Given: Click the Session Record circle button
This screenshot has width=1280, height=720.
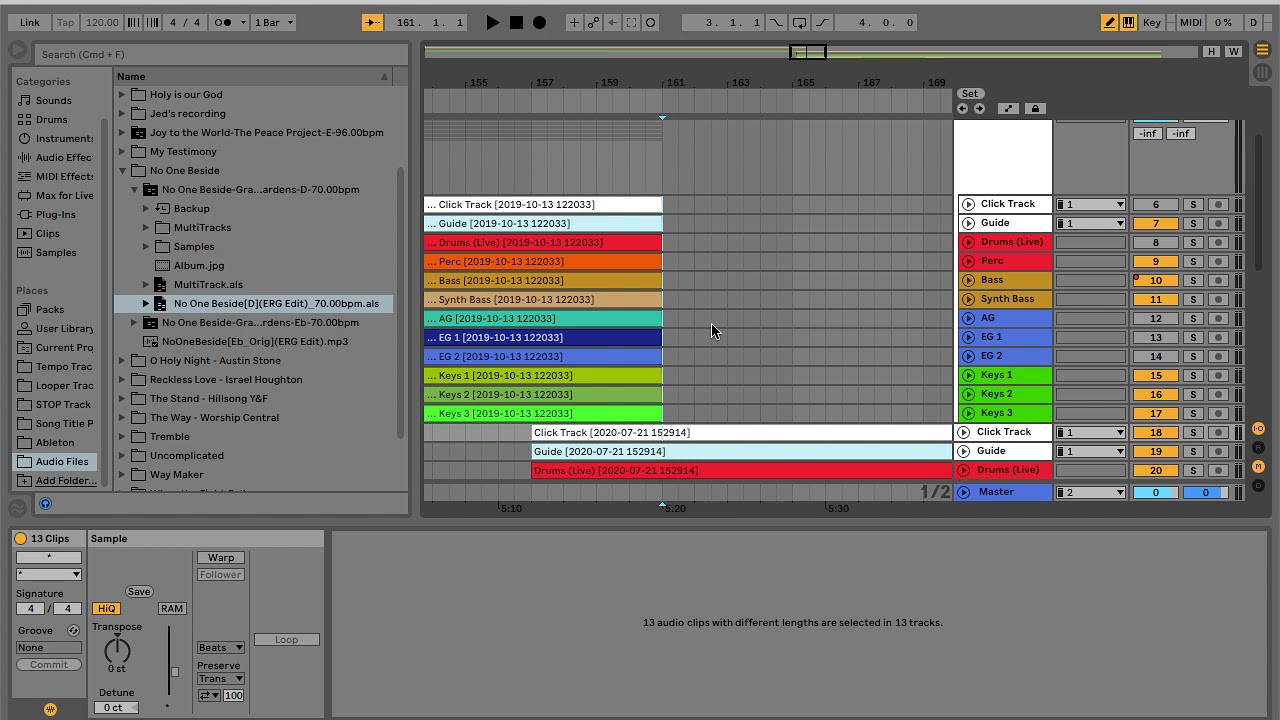Looking at the screenshot, I should pos(650,22).
